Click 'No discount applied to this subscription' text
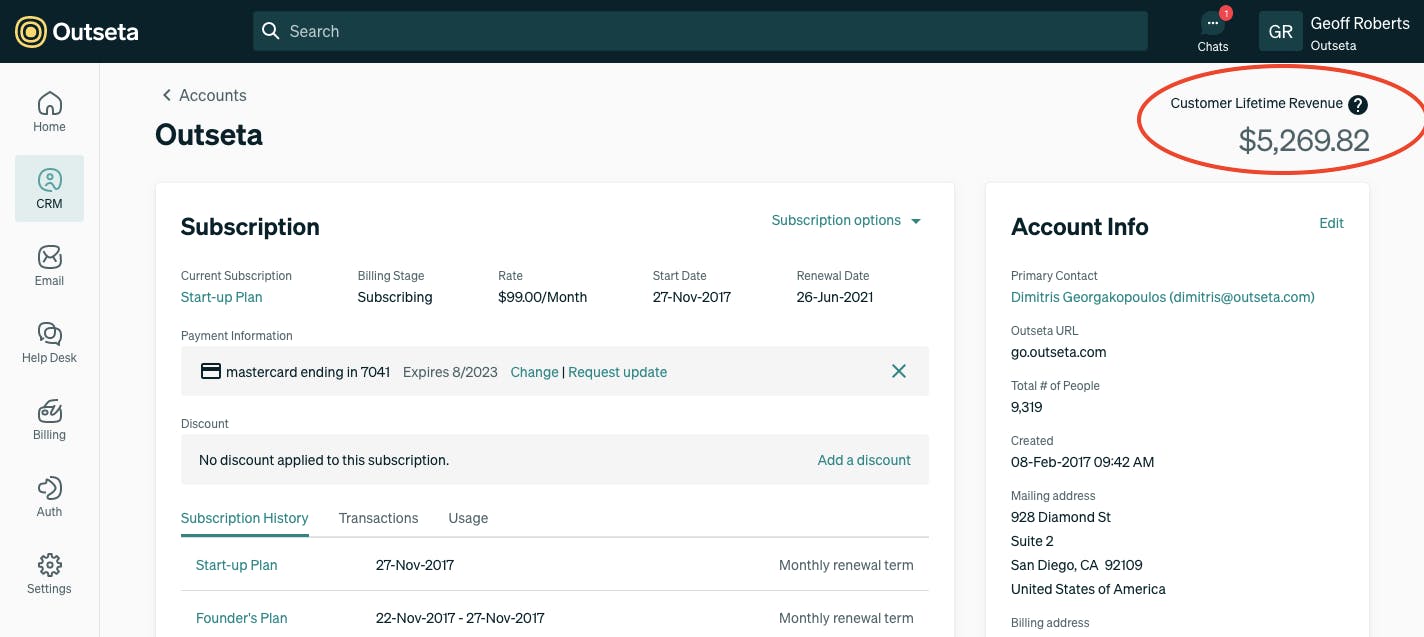This screenshot has height=637, width=1424. pyautogui.click(x=324, y=460)
